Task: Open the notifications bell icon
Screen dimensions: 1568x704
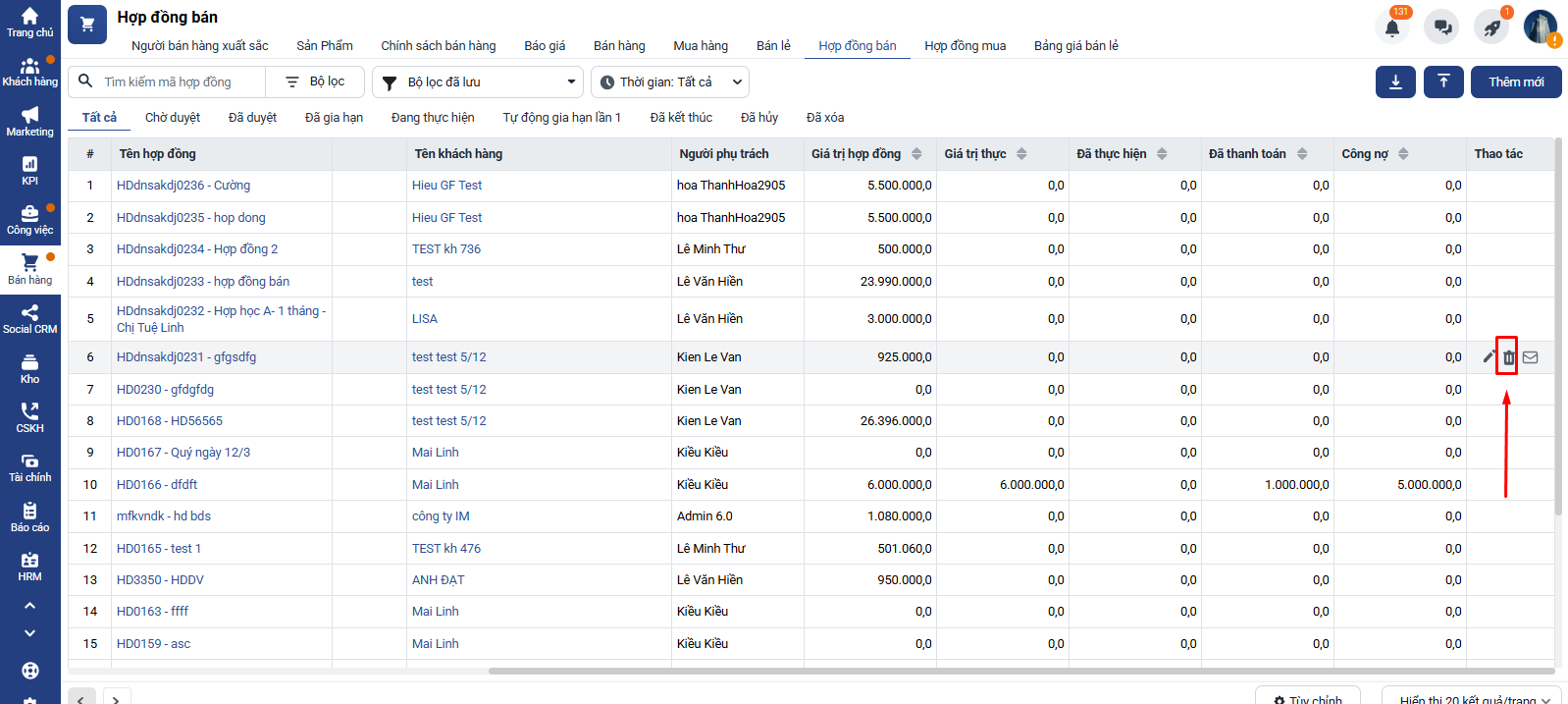Action: 1391,27
